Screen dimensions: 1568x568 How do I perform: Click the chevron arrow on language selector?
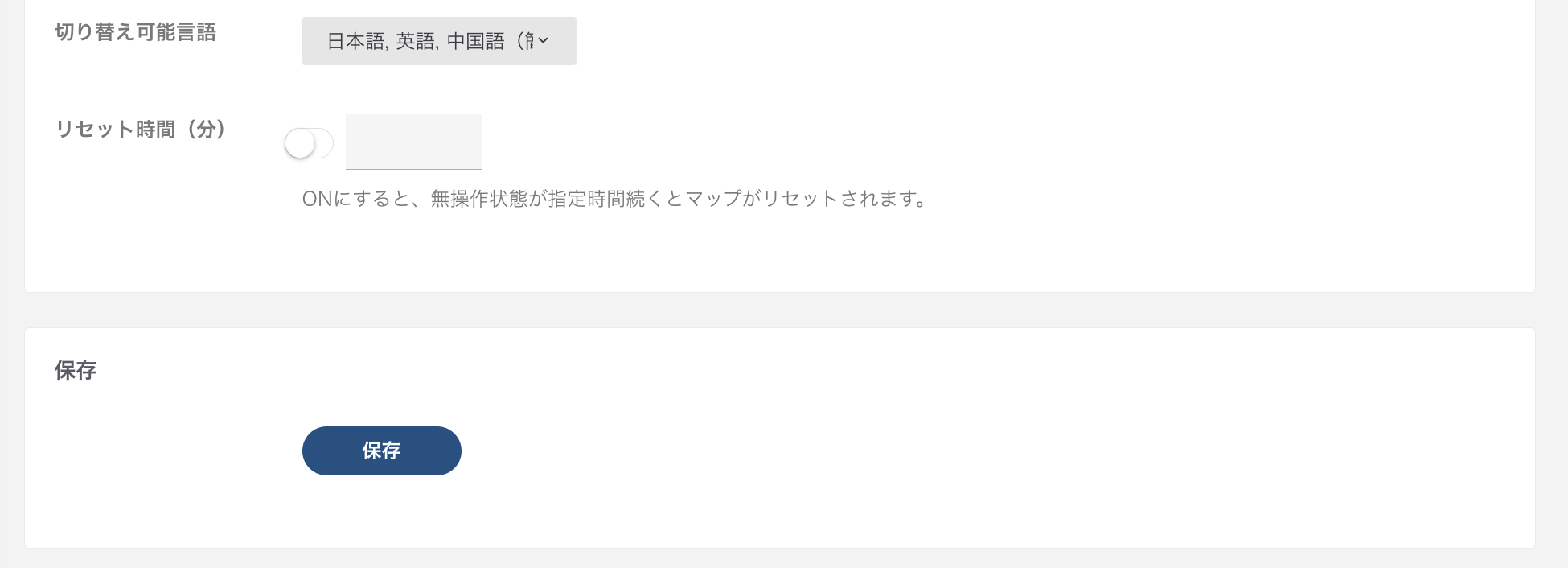[544, 40]
